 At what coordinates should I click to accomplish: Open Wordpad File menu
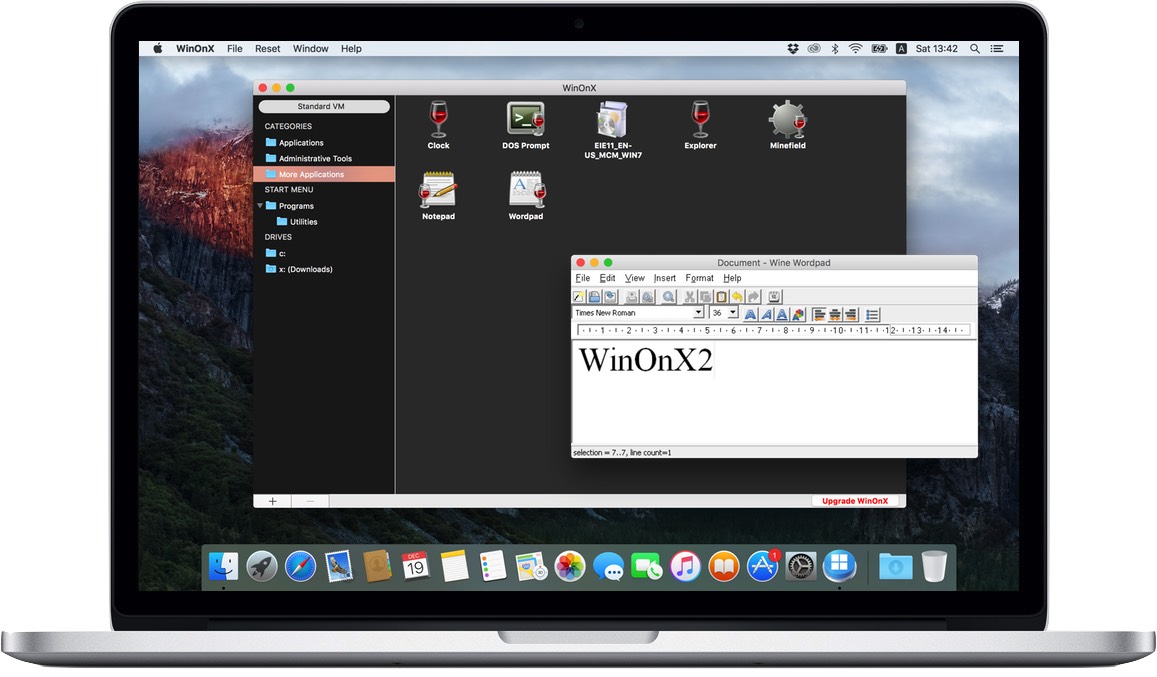click(x=582, y=278)
